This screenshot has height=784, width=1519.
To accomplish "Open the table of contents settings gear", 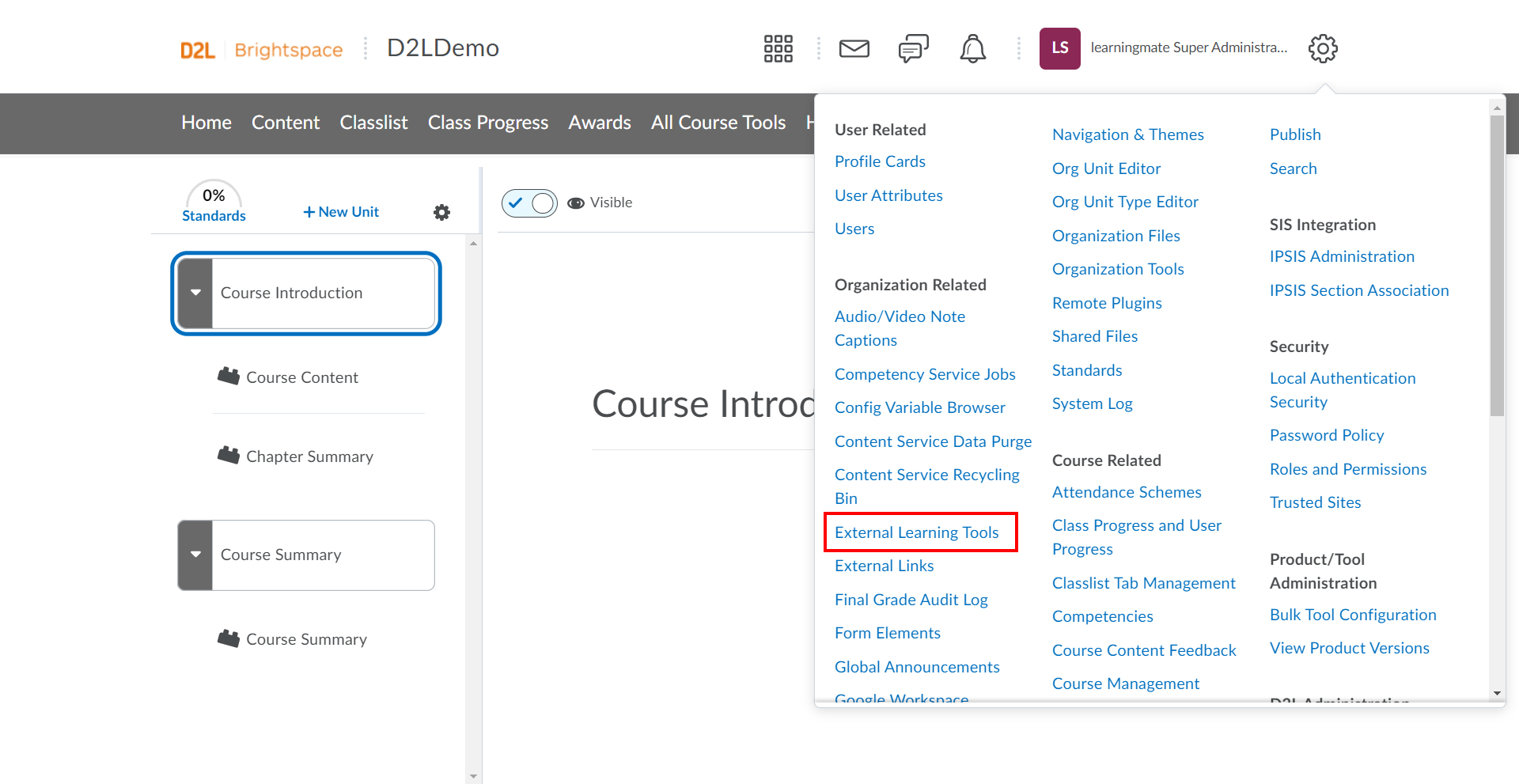I will (x=441, y=212).
